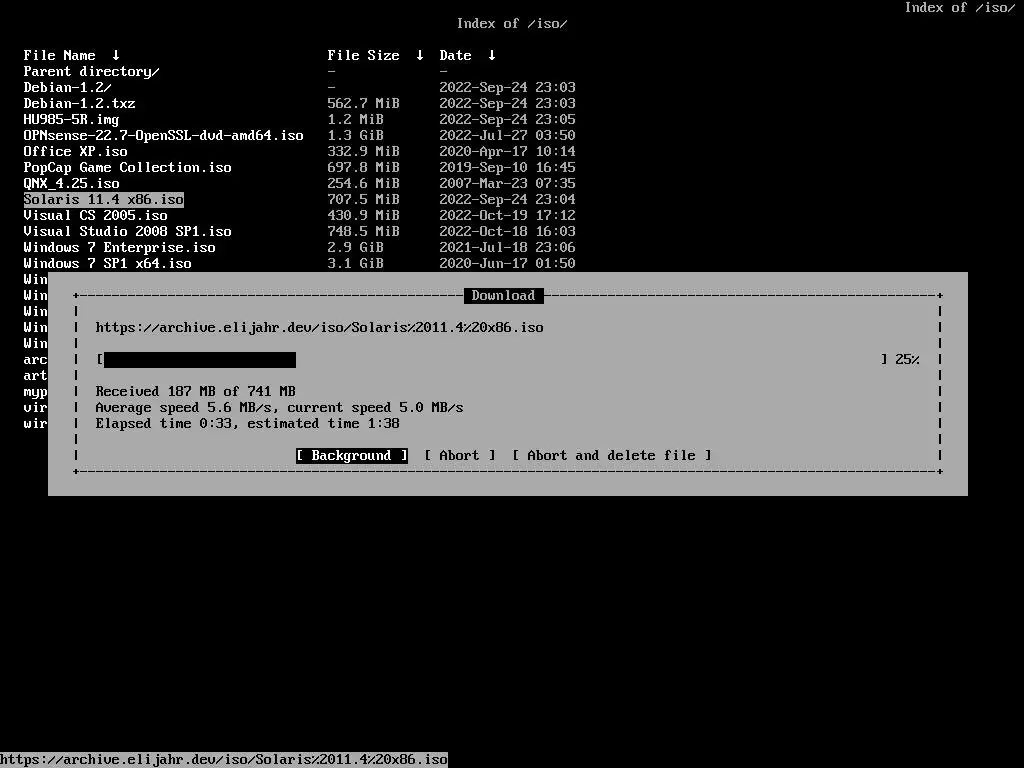Select Debian-1.2.txz file link
Viewport: 1024px width, 768px height.
80,103
